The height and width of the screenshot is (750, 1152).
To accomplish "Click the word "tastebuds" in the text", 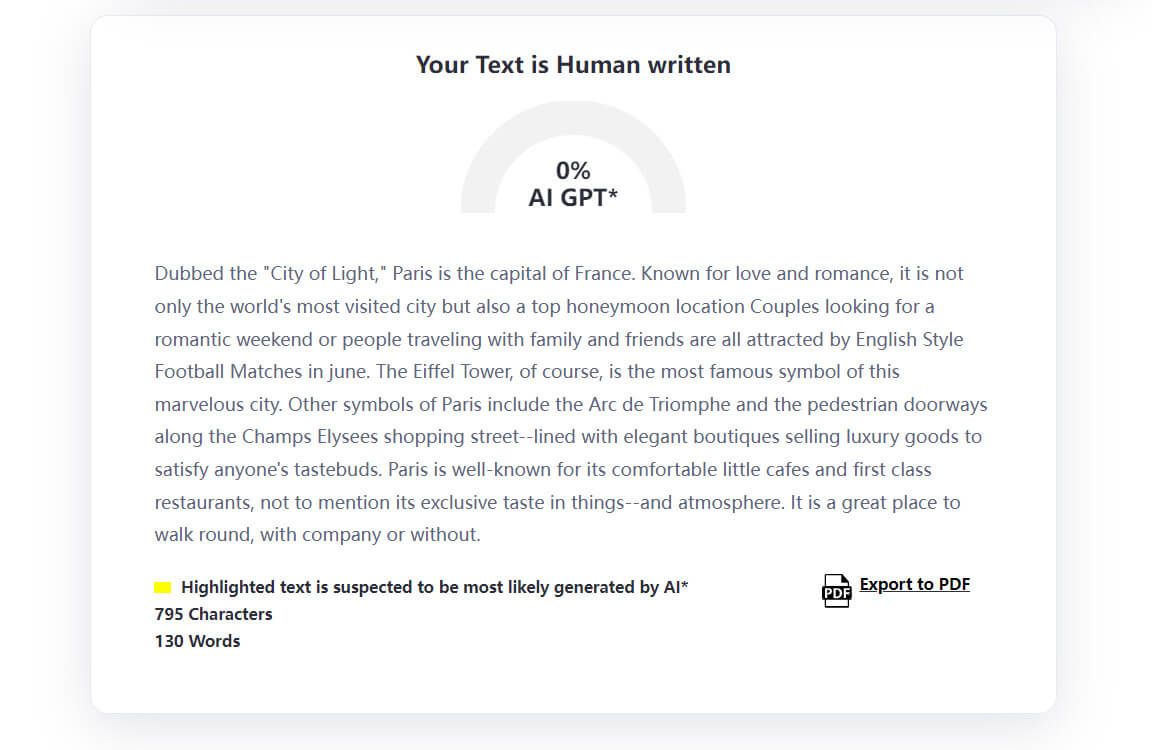I will pyautogui.click(x=337, y=469).
